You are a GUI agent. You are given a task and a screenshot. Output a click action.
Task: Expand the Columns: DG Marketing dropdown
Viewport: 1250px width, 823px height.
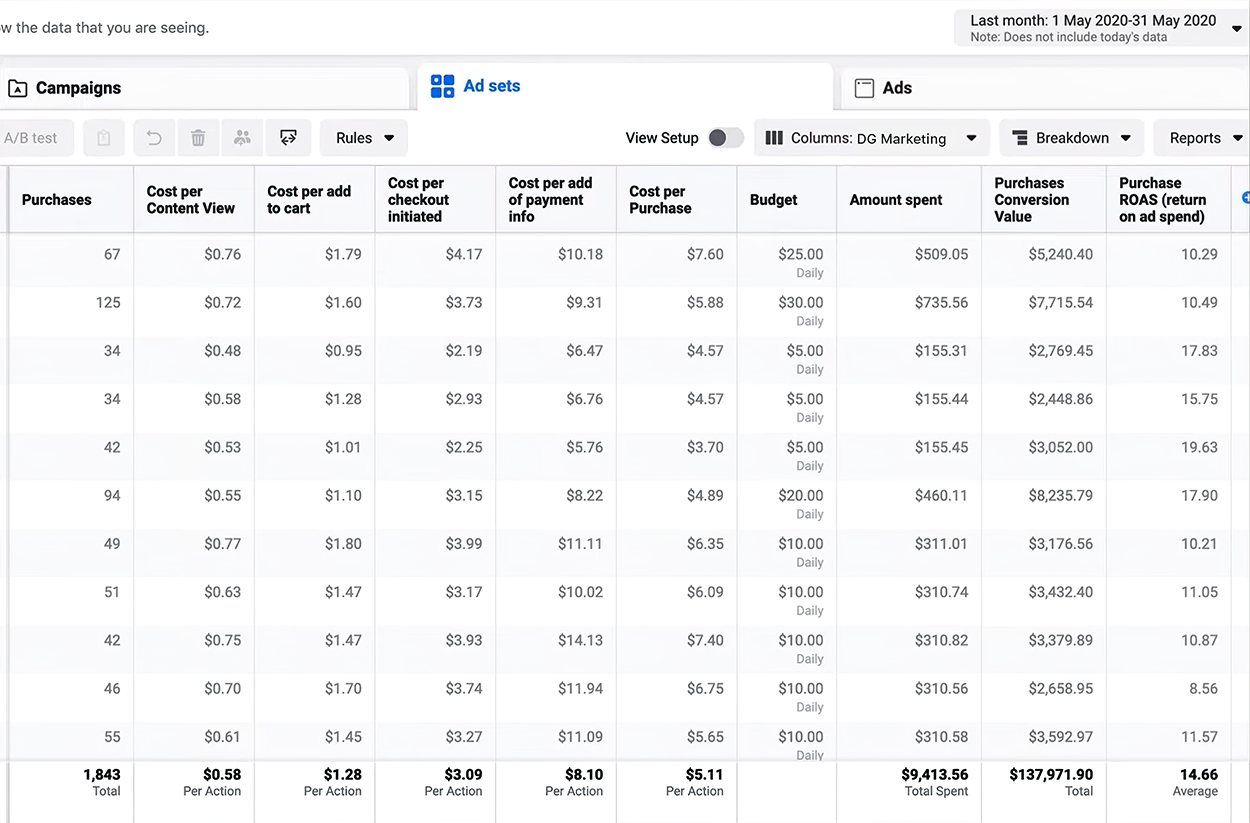click(x=871, y=138)
